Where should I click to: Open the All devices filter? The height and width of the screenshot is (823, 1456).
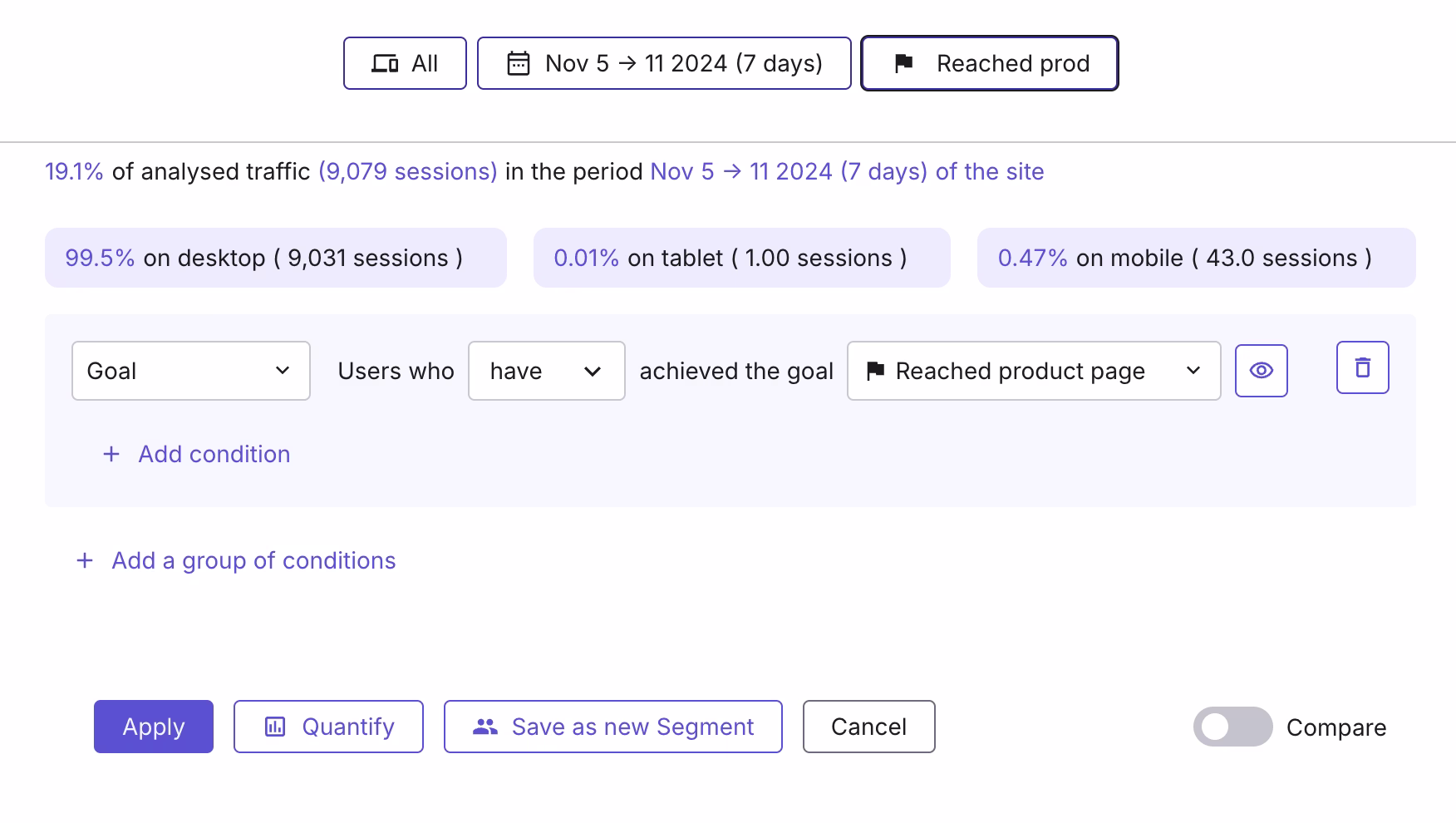pyautogui.click(x=405, y=63)
